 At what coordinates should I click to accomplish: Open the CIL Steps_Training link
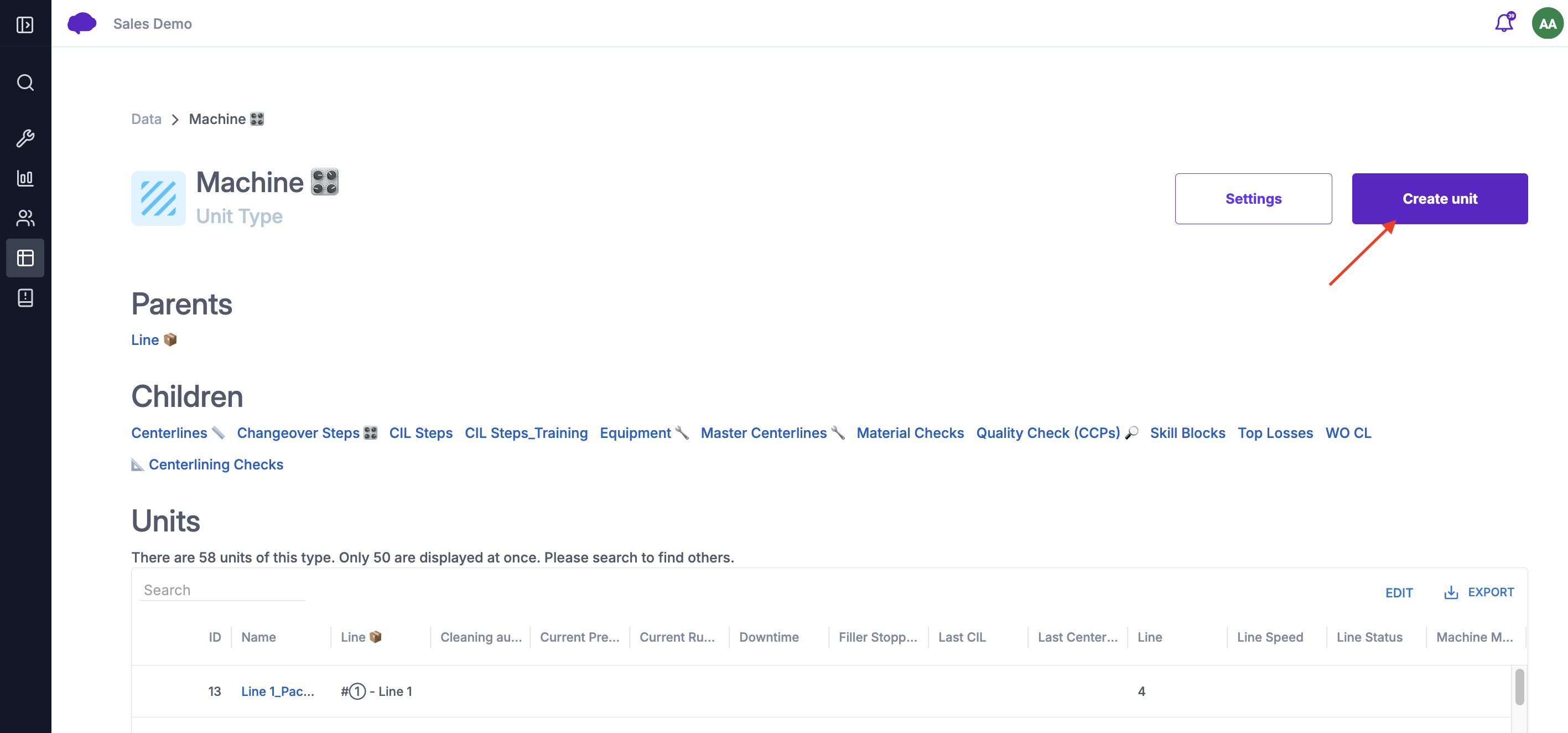[x=526, y=432]
